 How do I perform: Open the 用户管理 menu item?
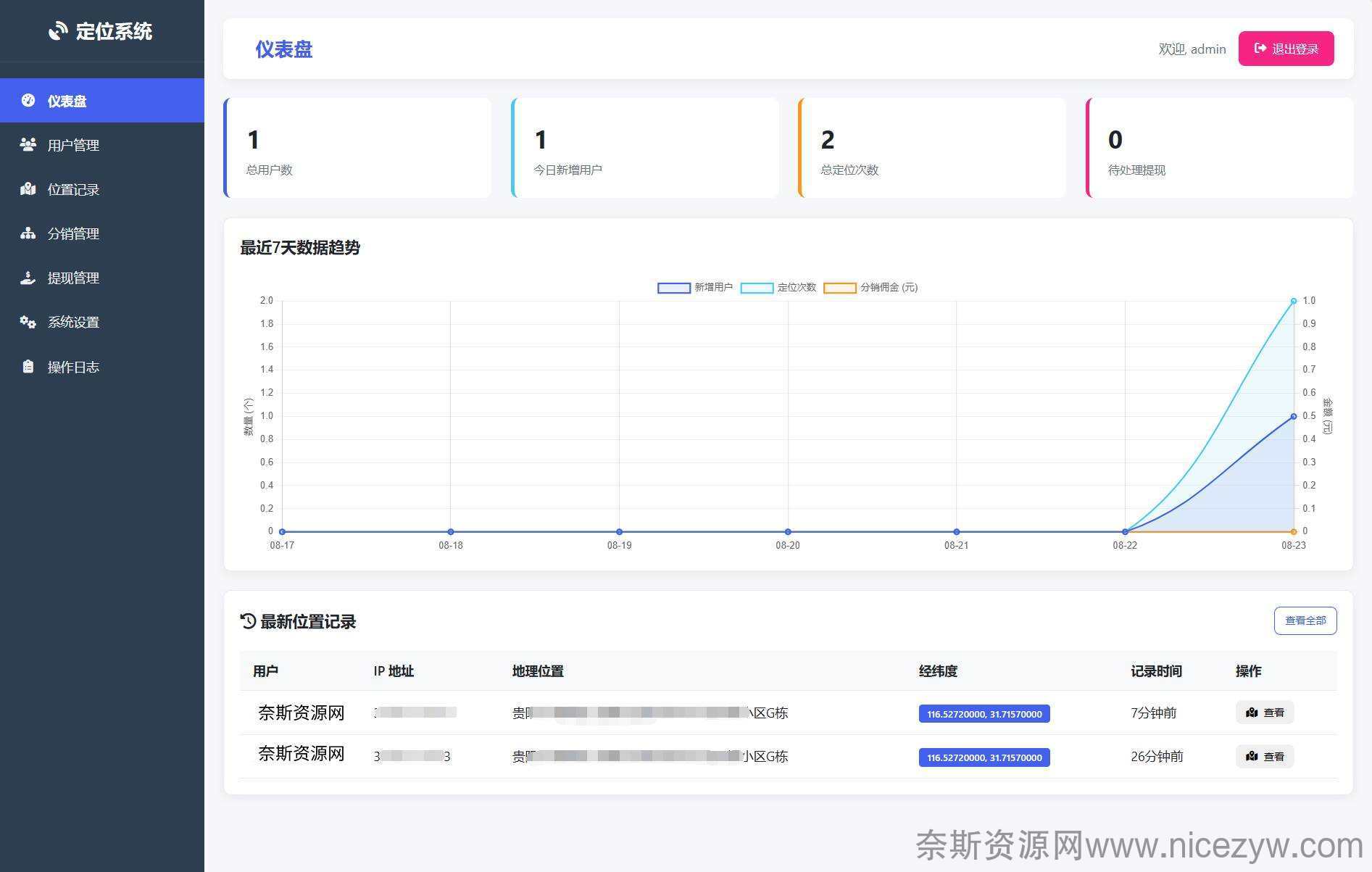(73, 145)
